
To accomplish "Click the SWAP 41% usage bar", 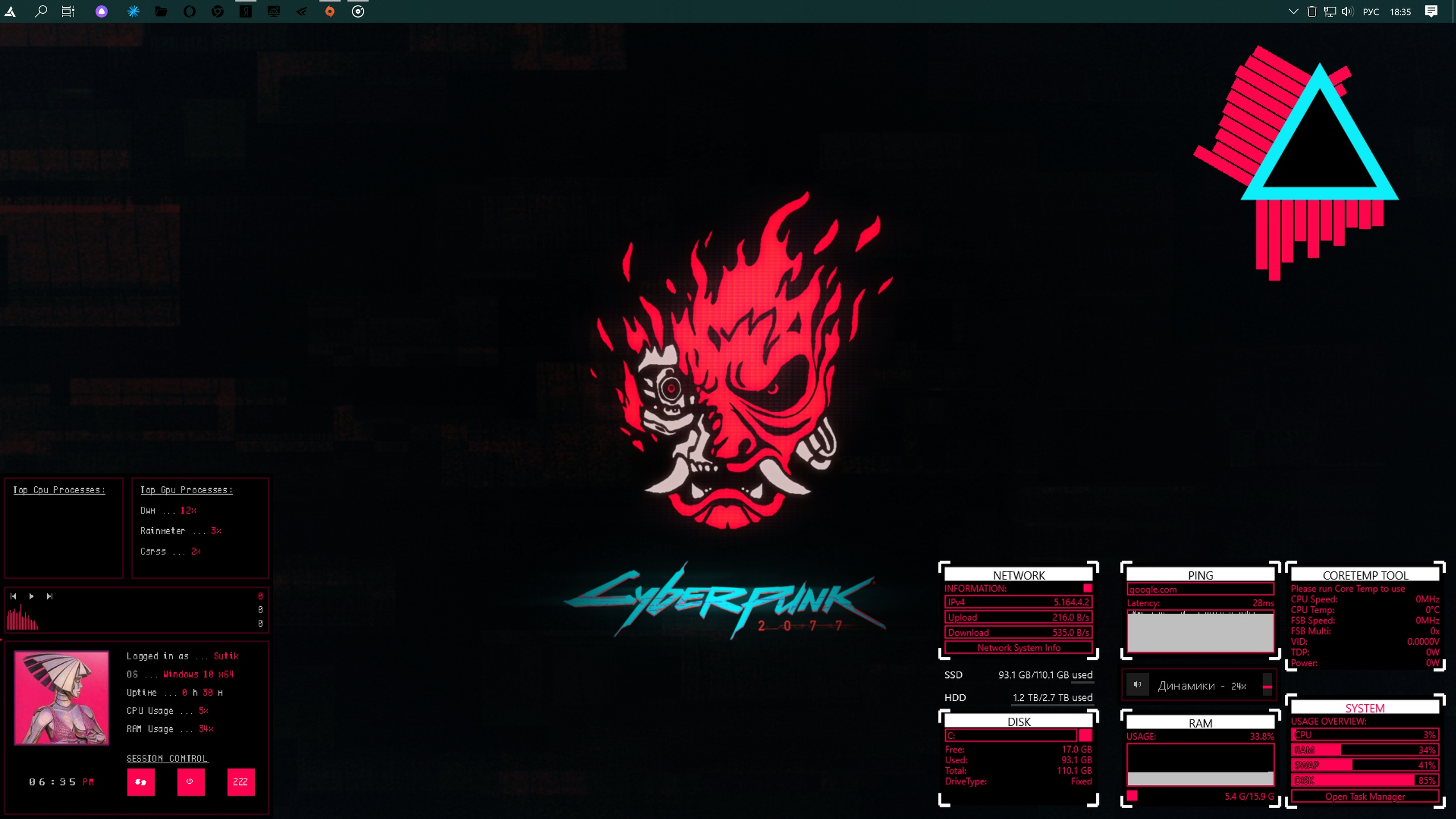I will (x=1365, y=765).
